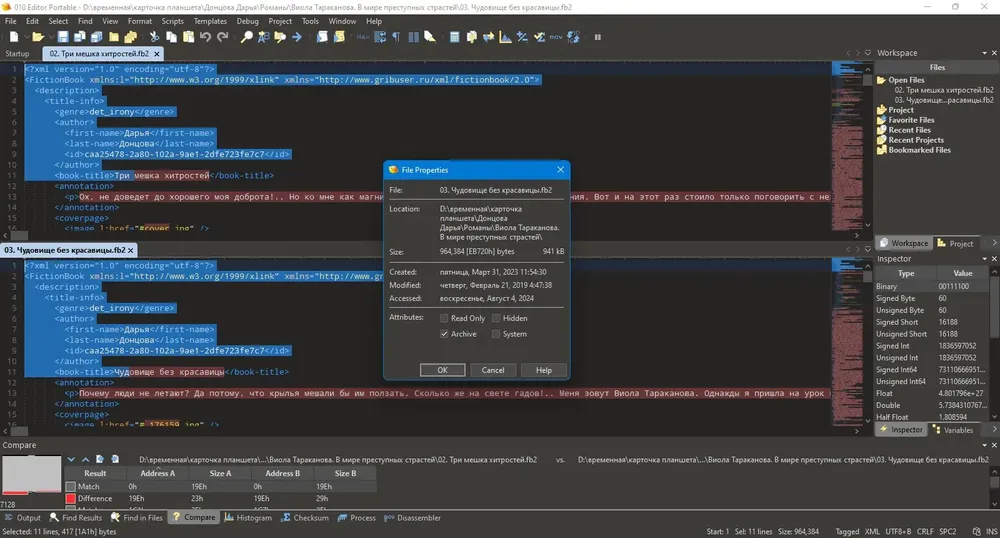1000x538 pixels.
Task: Click the Undo arrow icon
Action: [x=205, y=37]
